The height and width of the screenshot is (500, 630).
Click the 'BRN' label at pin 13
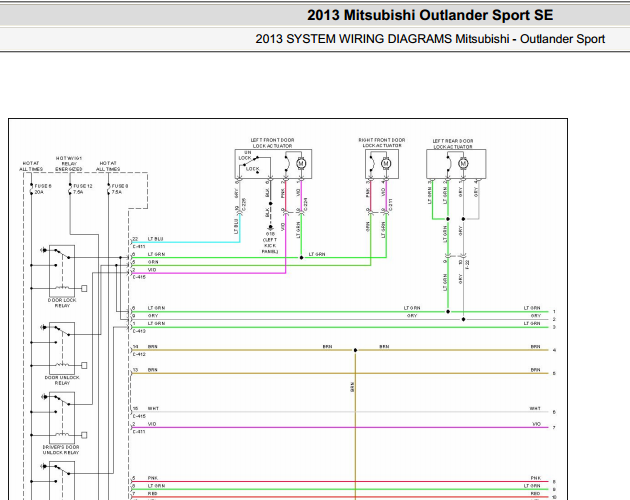coord(153,370)
